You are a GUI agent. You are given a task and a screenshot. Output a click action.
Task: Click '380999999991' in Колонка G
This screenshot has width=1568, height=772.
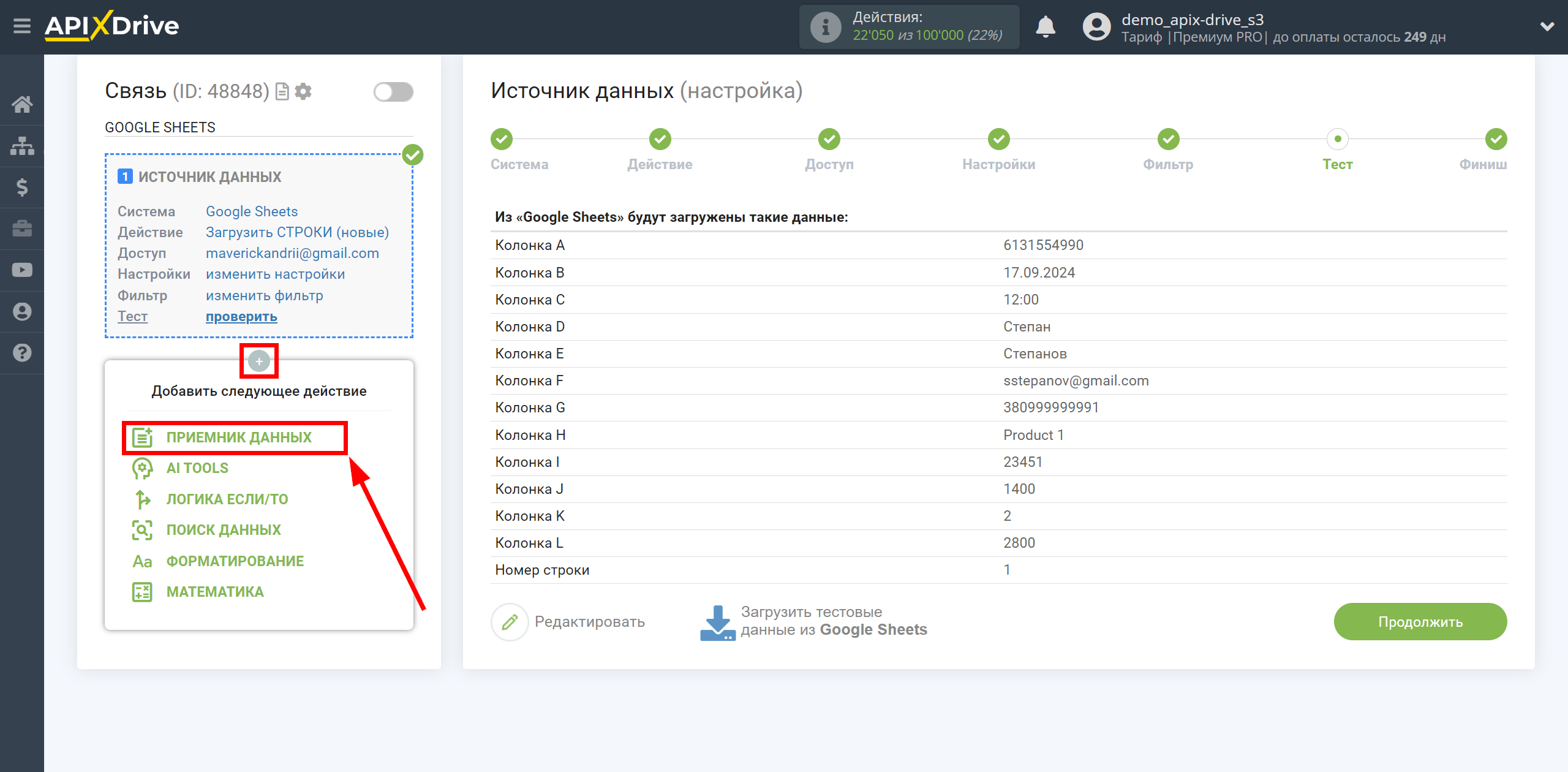[x=1051, y=407]
